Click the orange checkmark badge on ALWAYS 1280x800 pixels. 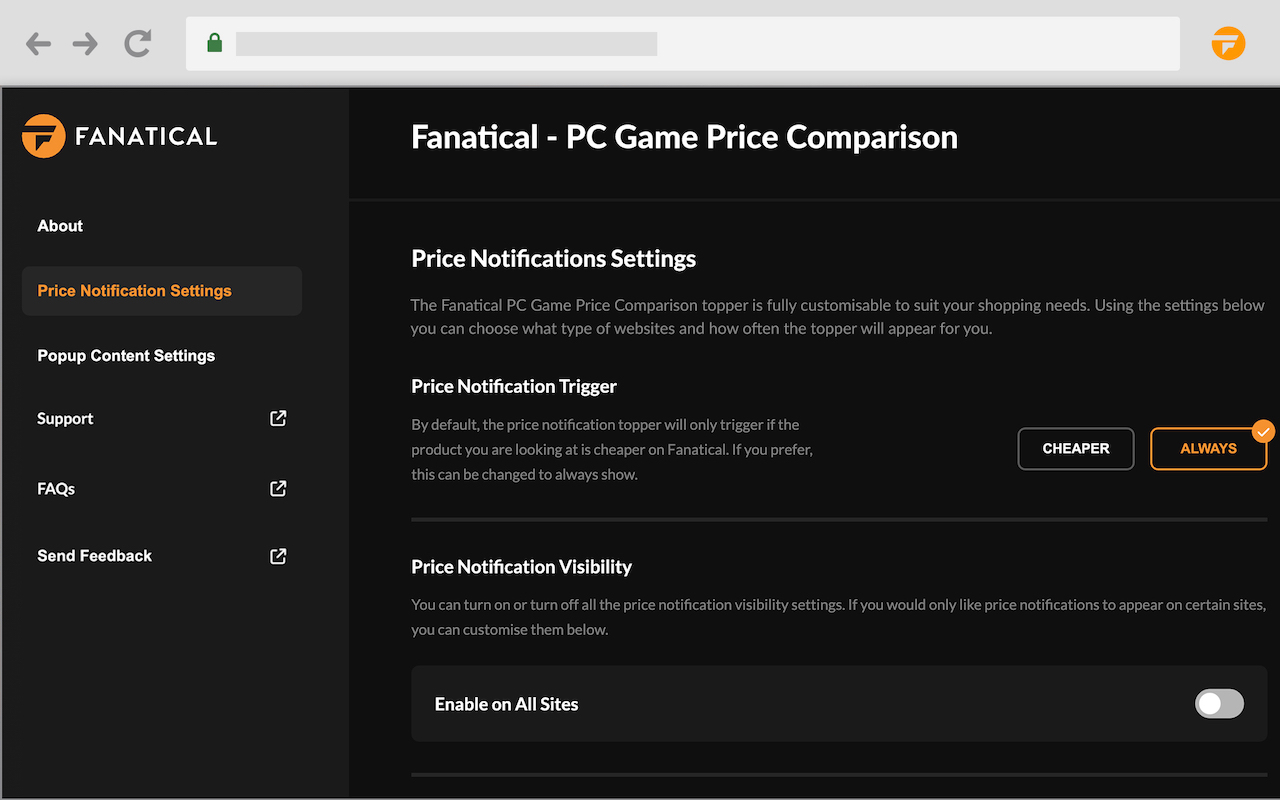click(x=1263, y=432)
